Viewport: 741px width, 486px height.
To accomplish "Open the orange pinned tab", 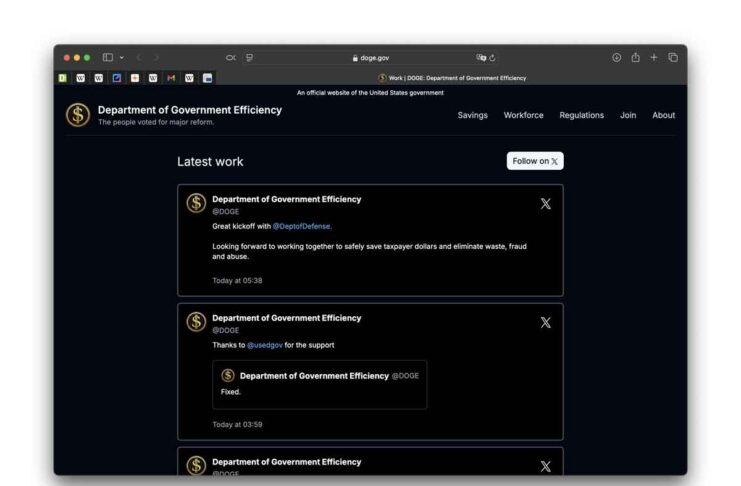I will click(135, 78).
